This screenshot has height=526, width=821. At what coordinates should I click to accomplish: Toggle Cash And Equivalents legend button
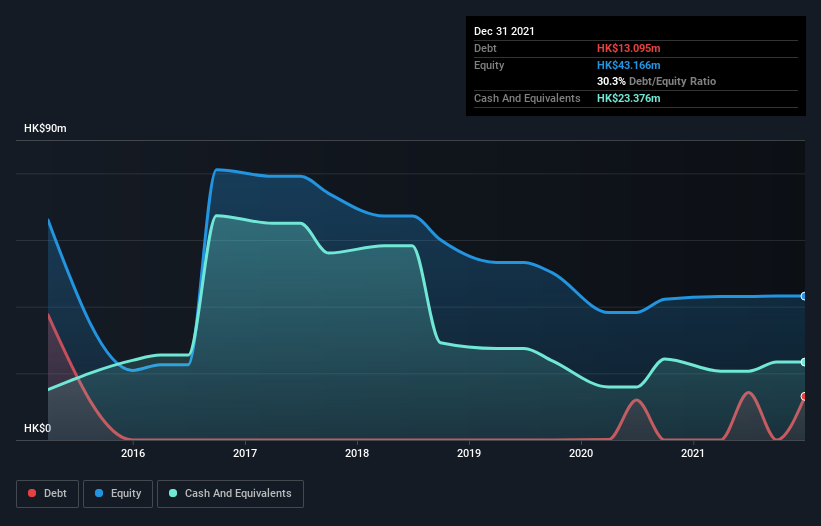[230, 494]
